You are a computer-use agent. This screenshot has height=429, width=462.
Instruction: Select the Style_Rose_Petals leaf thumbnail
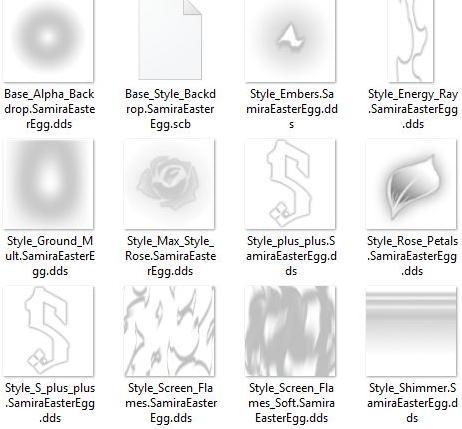[x=411, y=184]
